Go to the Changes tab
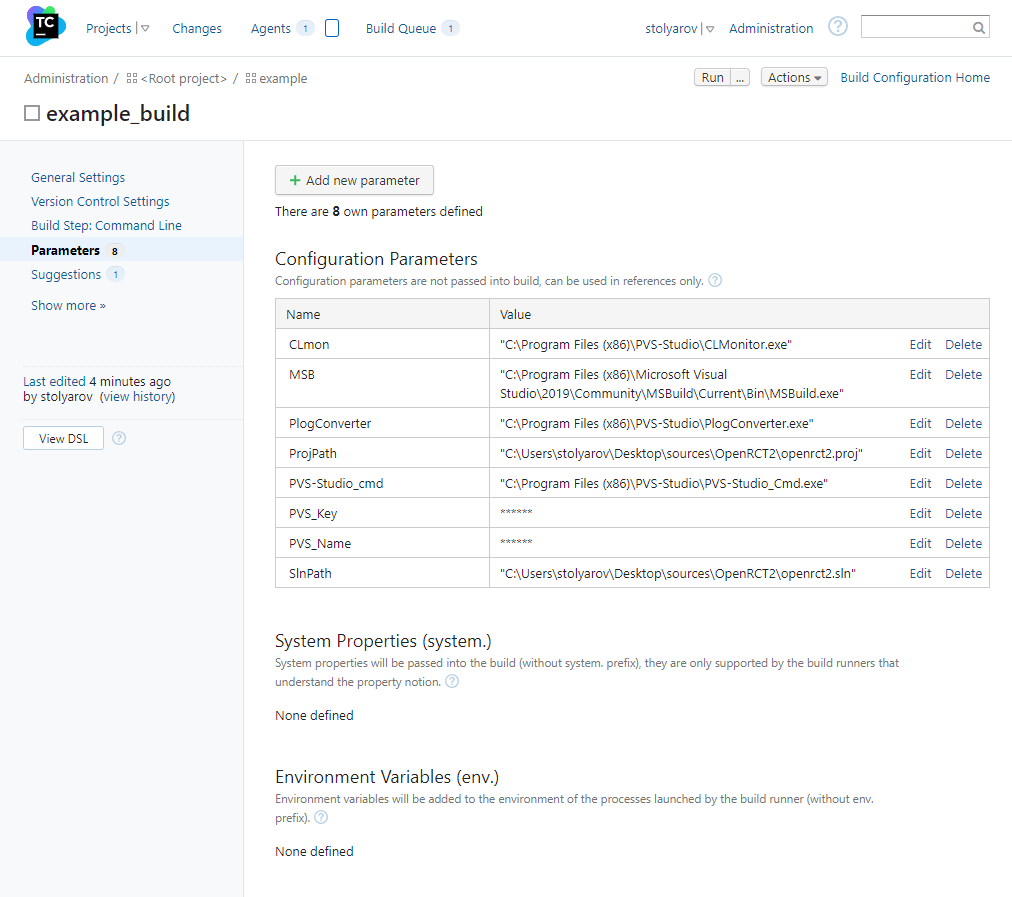The image size is (1012, 897). (197, 28)
